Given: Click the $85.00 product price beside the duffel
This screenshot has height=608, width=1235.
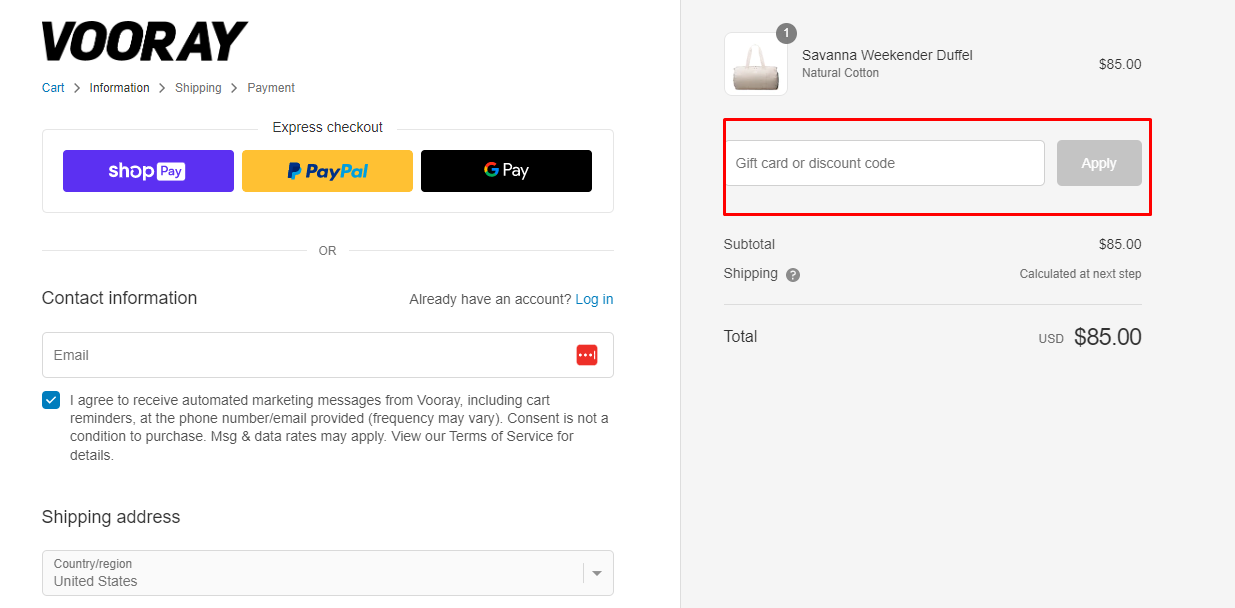Looking at the screenshot, I should 1120,64.
